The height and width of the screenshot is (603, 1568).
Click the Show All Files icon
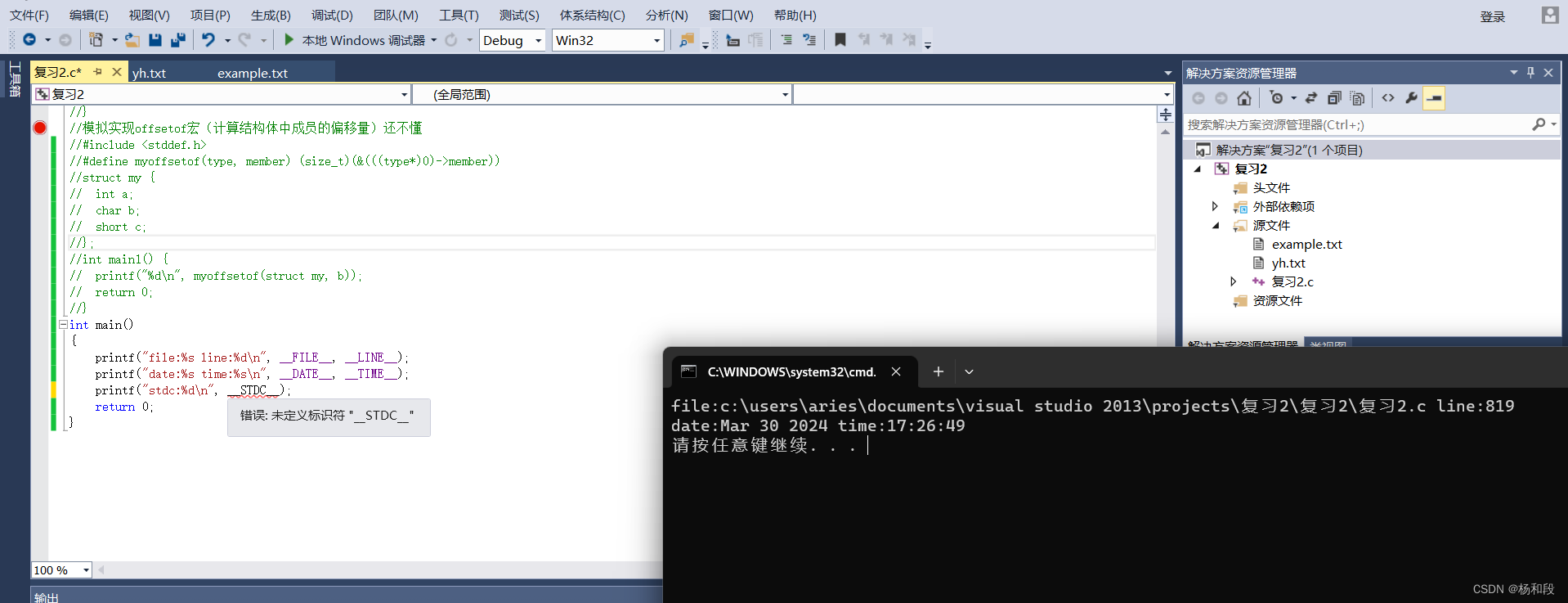(1357, 98)
